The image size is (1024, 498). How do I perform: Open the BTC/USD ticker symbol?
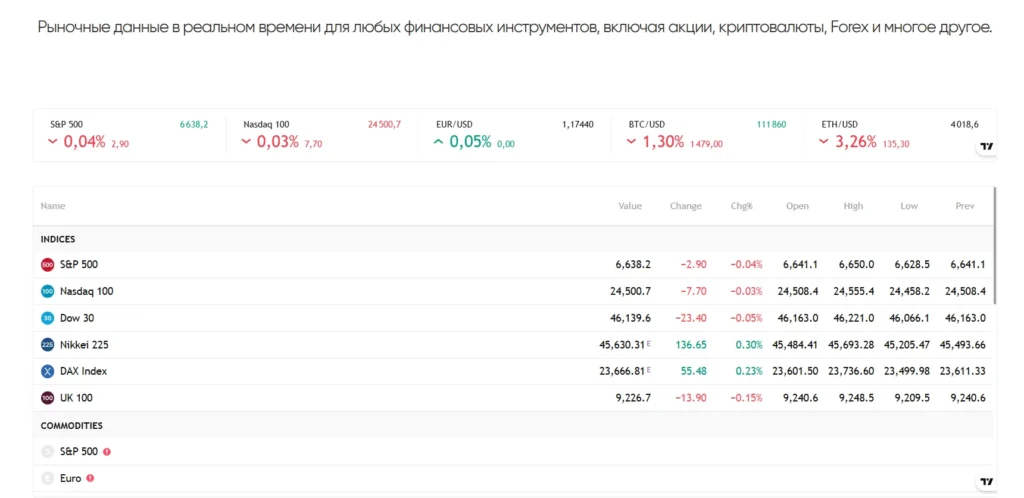[647, 124]
